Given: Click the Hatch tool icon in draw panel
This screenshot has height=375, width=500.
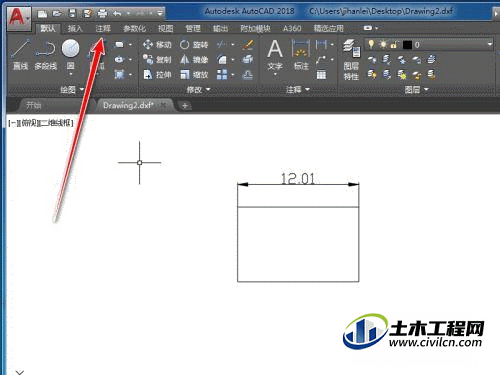Looking at the screenshot, I should 119,74.
